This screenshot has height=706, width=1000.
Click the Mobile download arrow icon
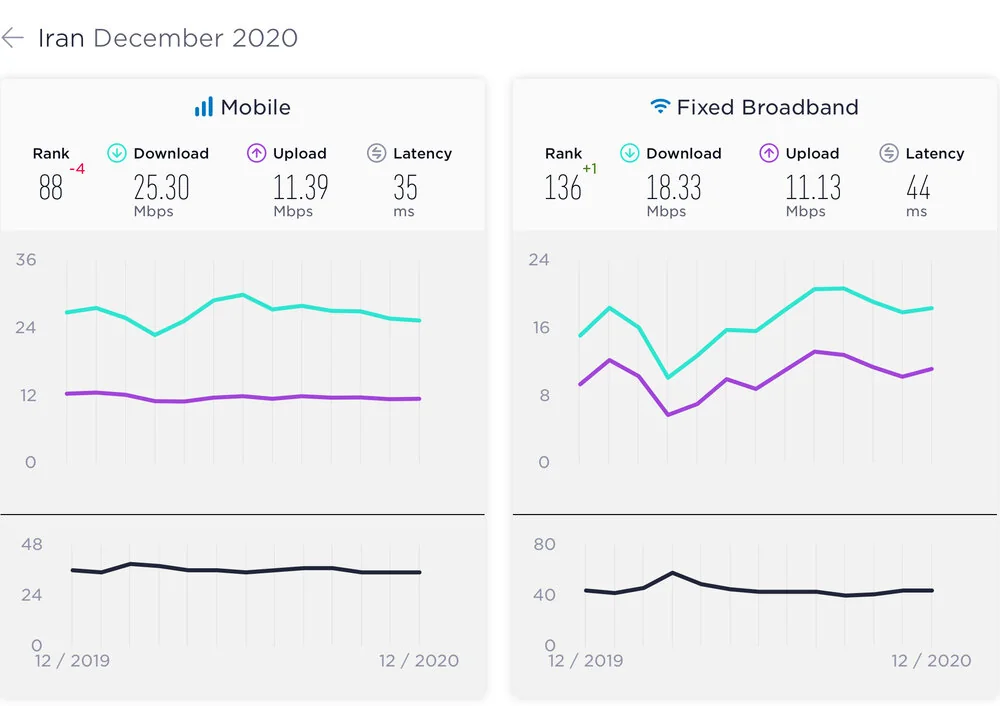(x=117, y=153)
